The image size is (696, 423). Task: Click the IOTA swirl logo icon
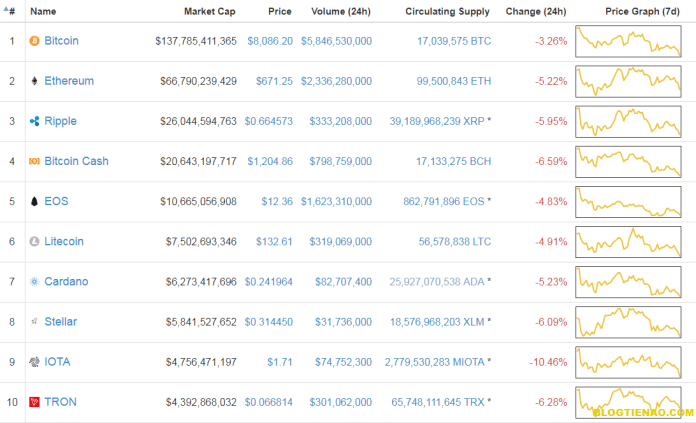pyautogui.click(x=34, y=362)
